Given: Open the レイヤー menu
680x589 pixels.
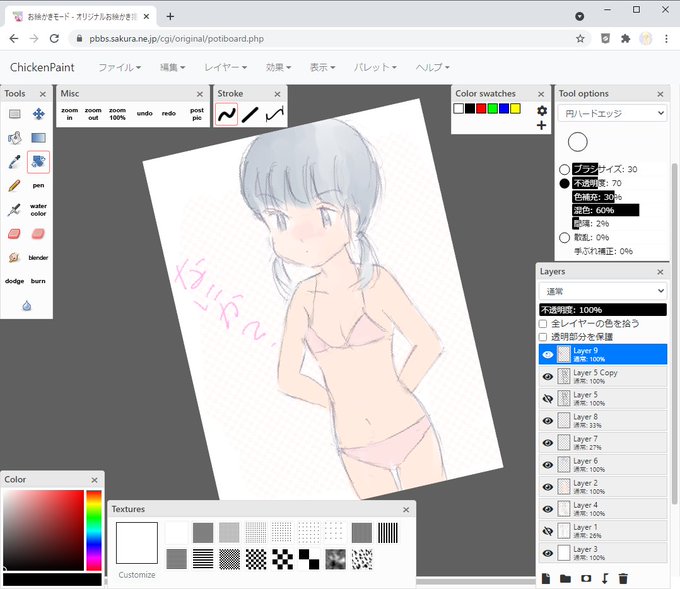Looking at the screenshot, I should (x=226, y=67).
